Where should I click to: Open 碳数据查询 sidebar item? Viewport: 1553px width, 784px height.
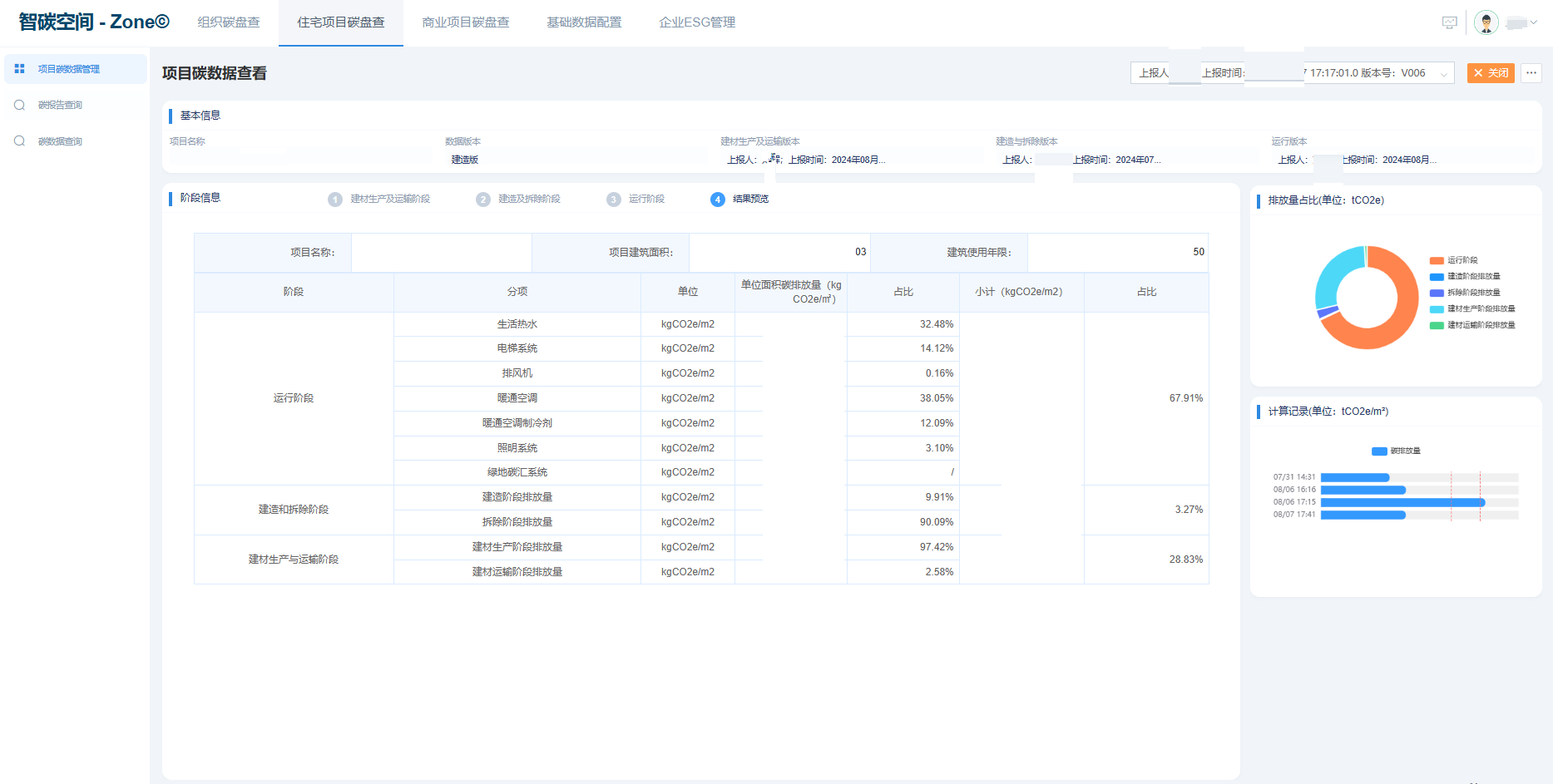(76, 141)
